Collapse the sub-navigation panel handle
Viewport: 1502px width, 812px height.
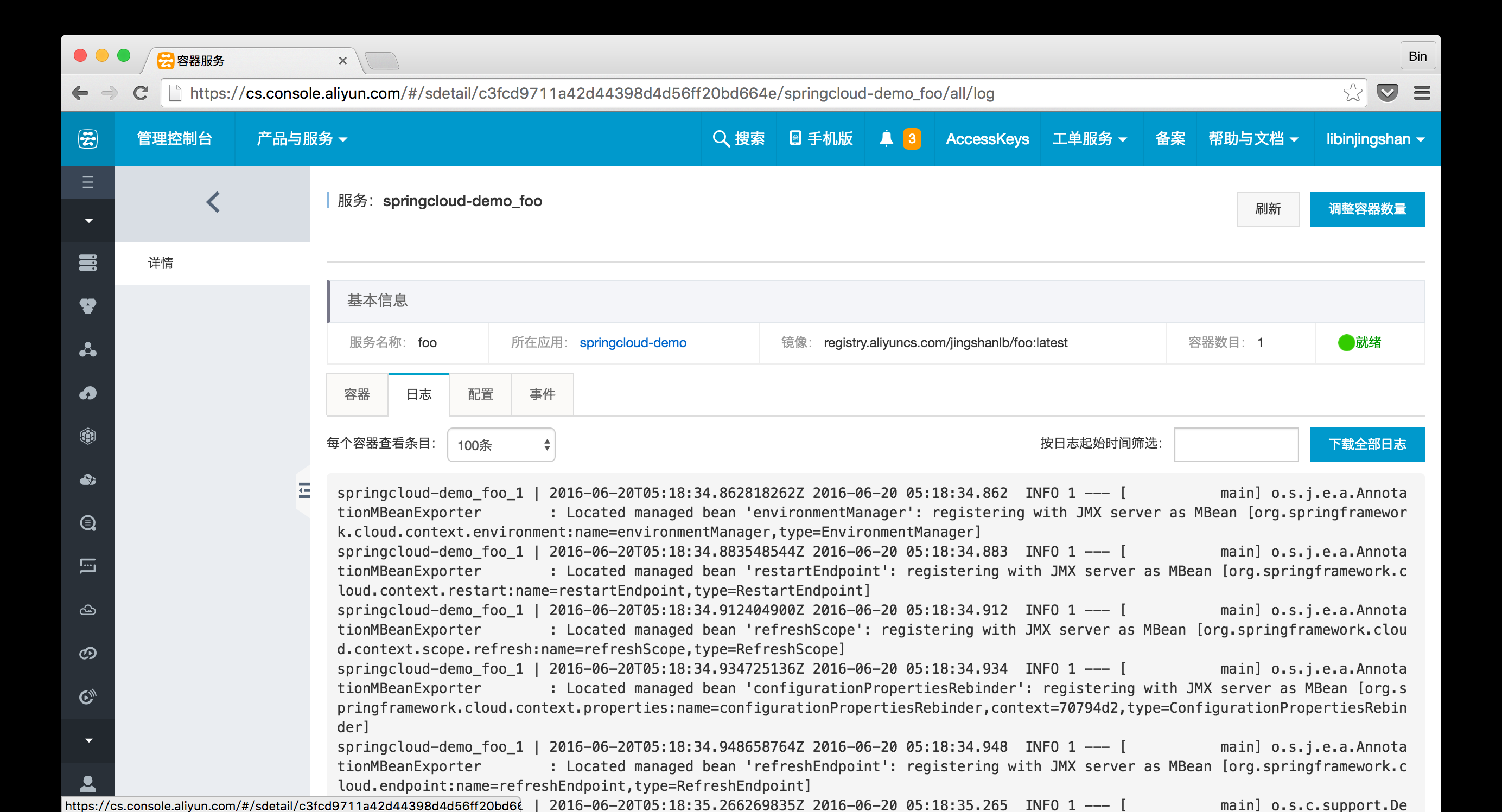[x=304, y=490]
